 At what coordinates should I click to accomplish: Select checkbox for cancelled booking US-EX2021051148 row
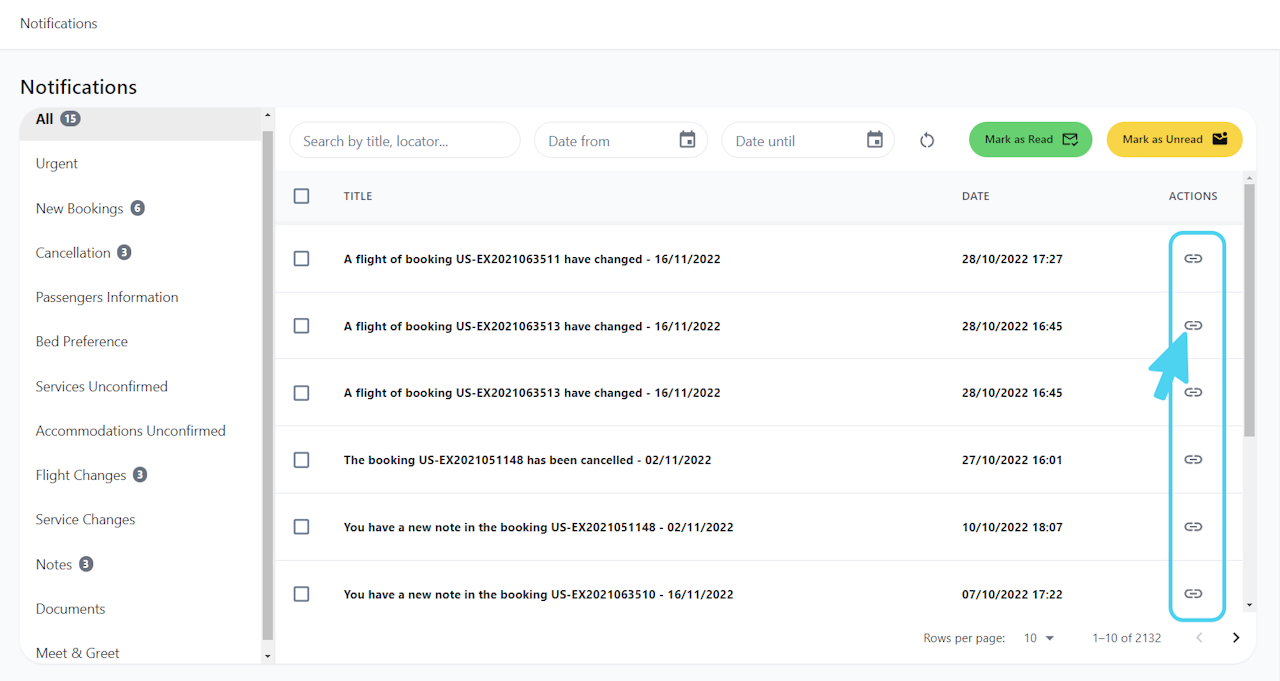(x=301, y=460)
